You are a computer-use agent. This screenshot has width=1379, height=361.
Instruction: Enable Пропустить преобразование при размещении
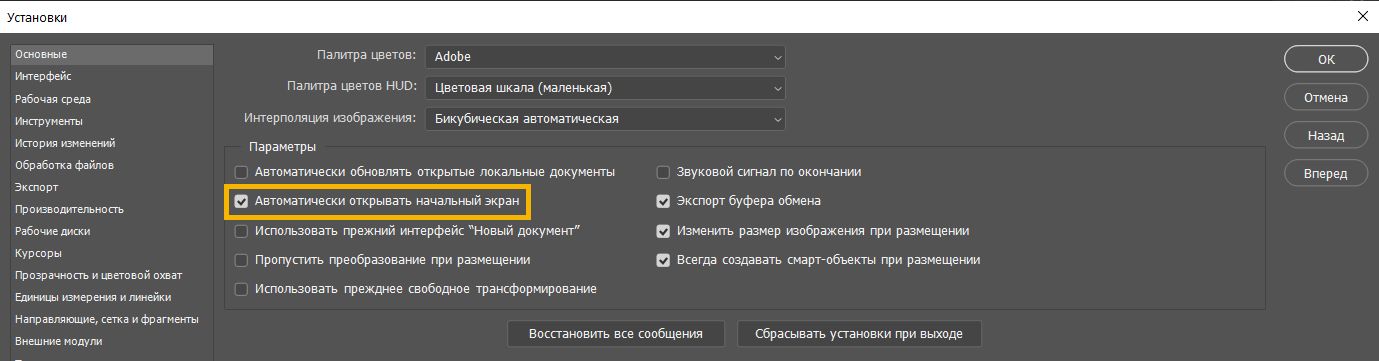pyautogui.click(x=241, y=260)
